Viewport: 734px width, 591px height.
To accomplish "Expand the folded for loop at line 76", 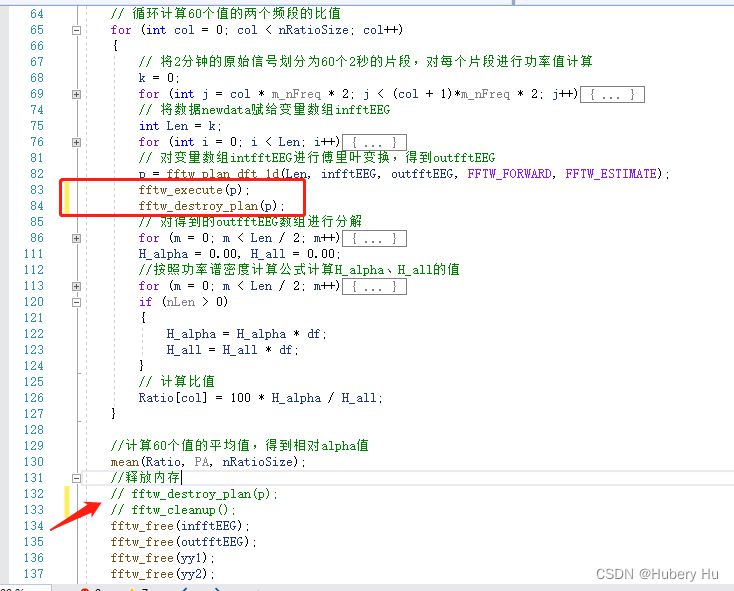I will pyautogui.click(x=76, y=142).
